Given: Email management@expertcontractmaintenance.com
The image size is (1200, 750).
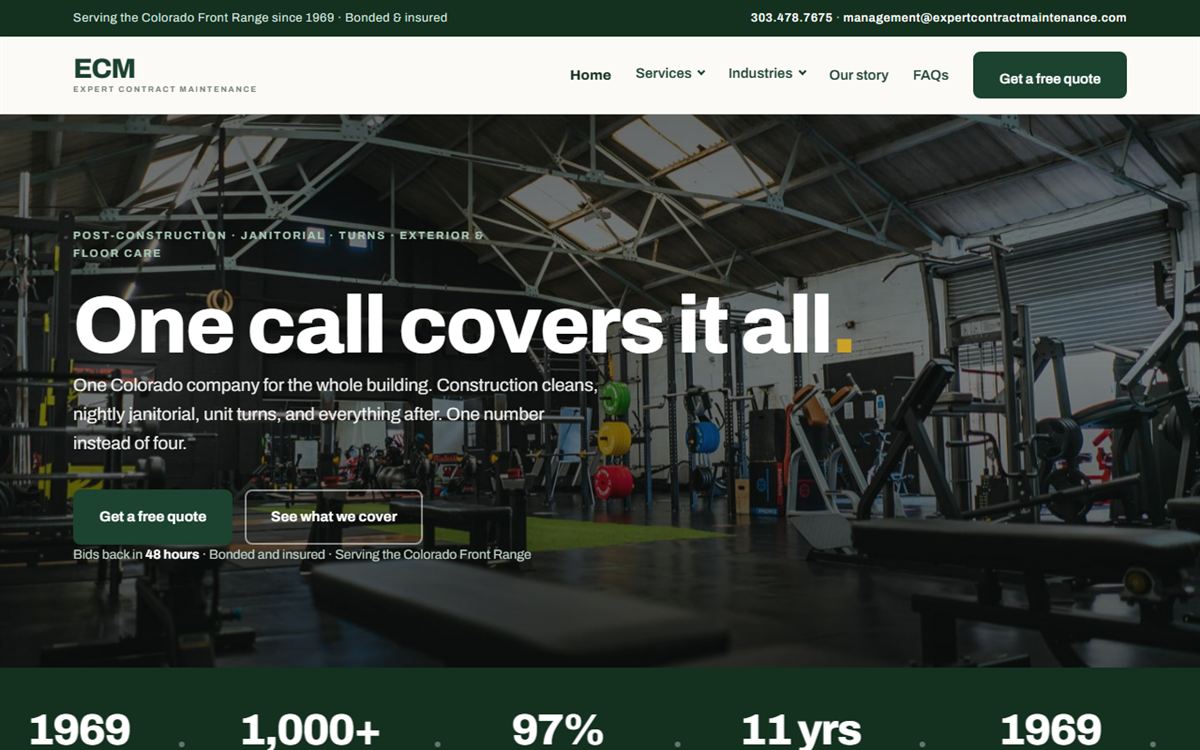Looking at the screenshot, I should tap(985, 17).
